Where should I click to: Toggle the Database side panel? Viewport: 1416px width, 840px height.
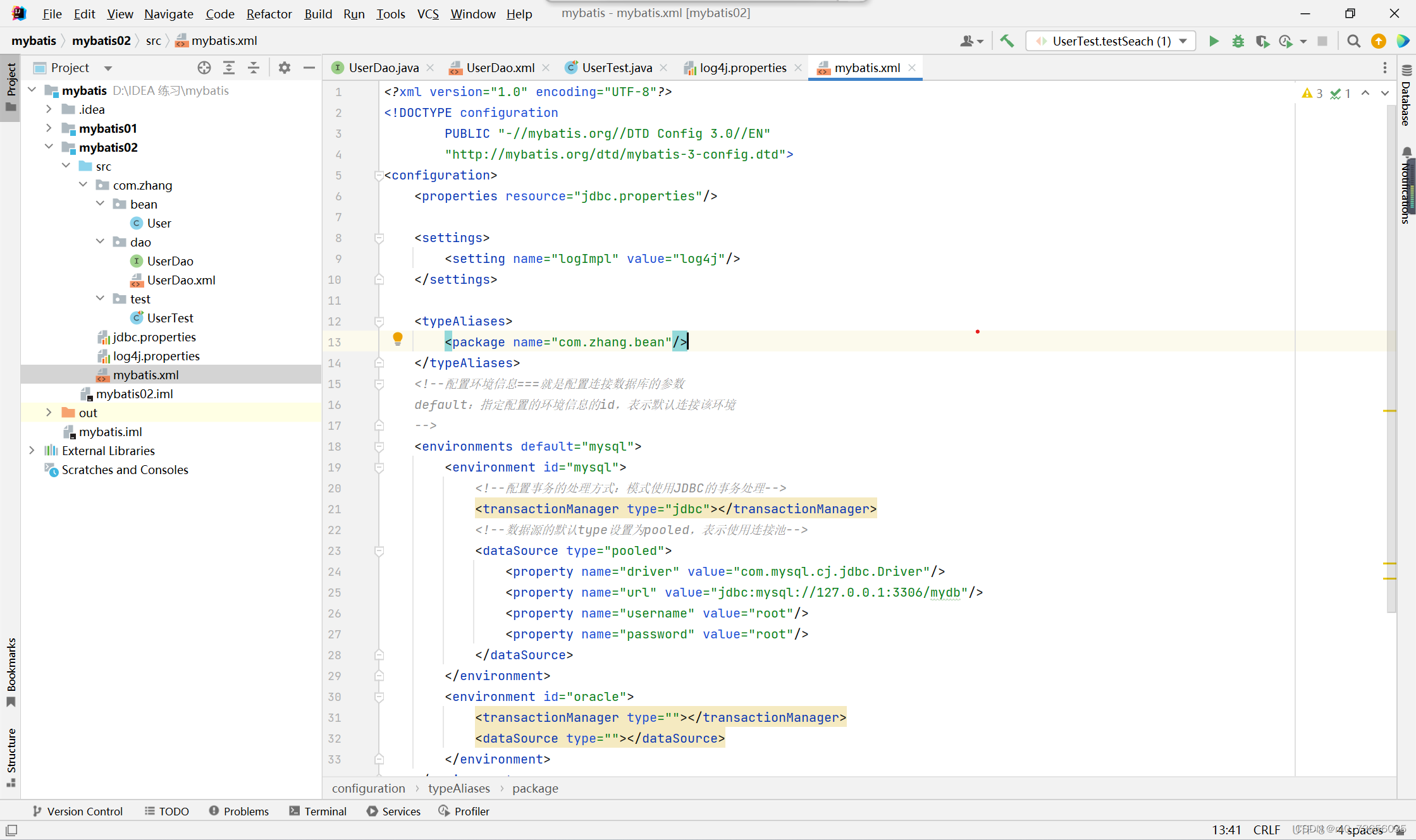1406,96
